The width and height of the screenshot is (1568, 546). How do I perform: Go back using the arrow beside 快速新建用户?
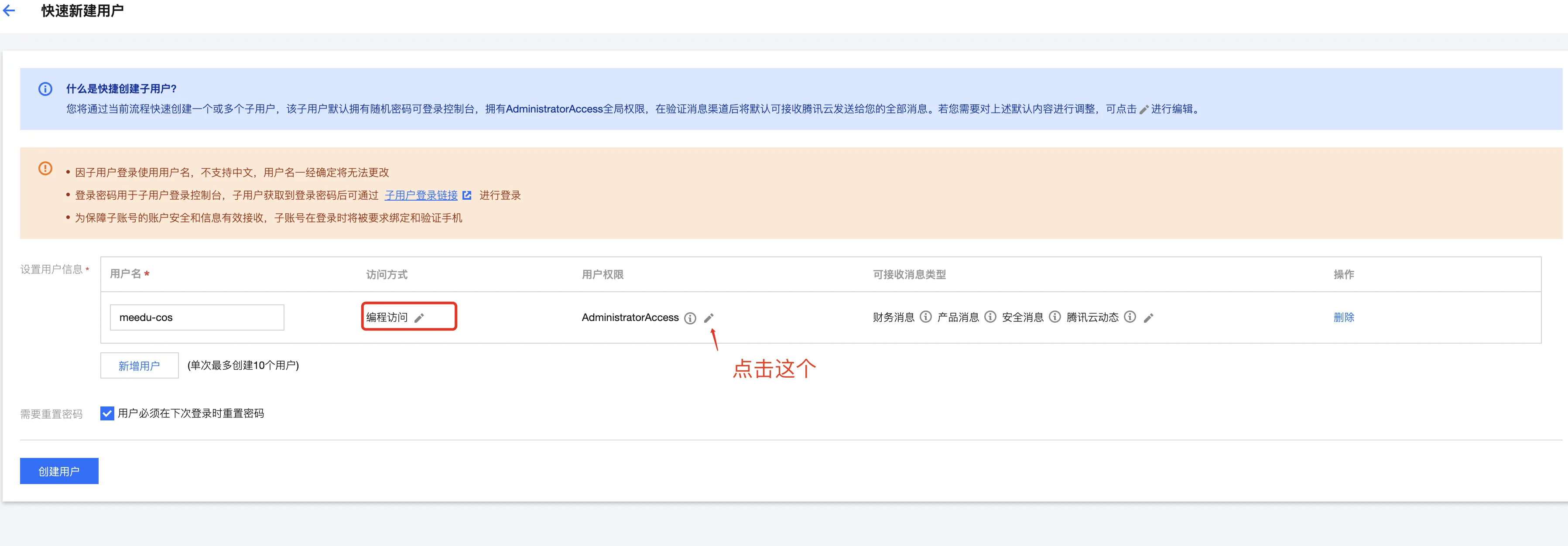tap(9, 10)
